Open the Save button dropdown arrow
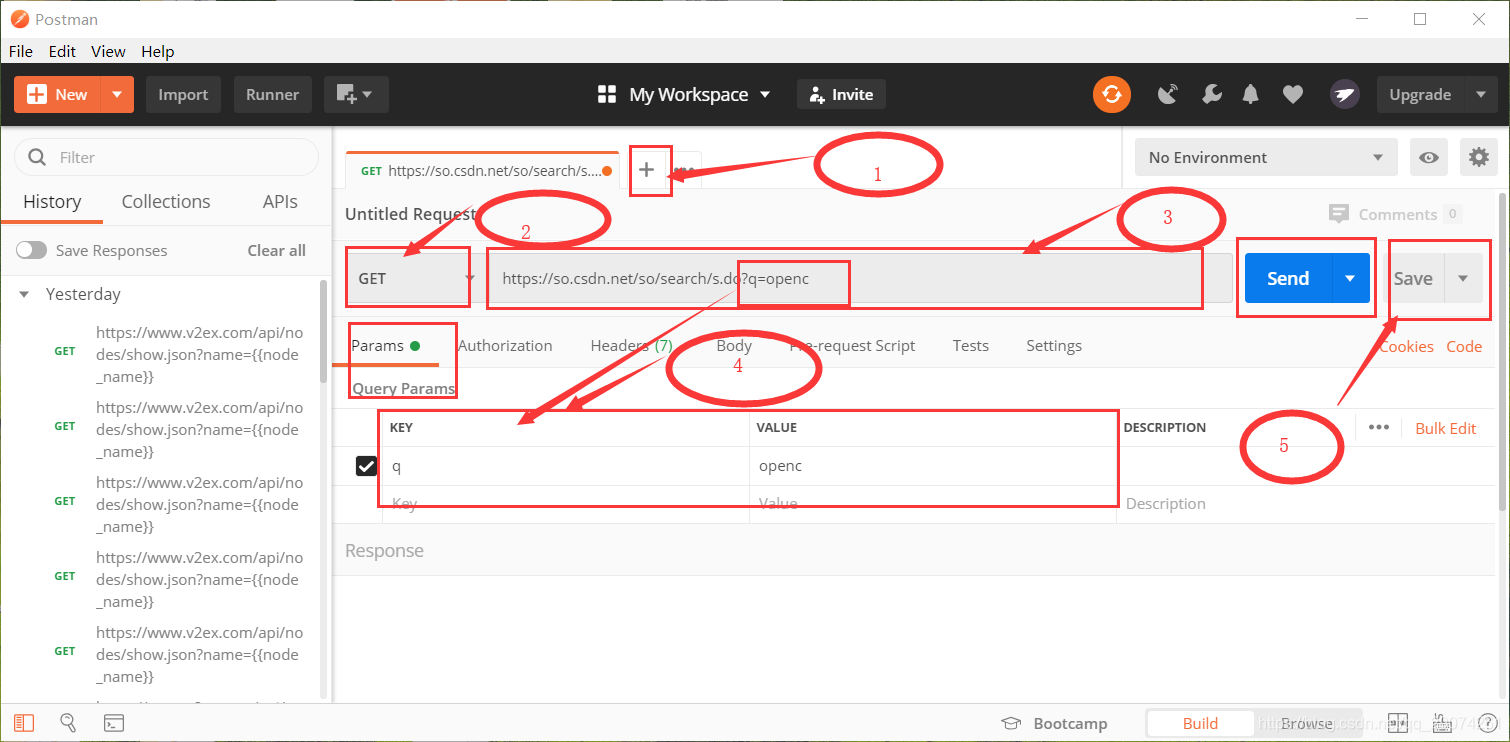 [1464, 279]
